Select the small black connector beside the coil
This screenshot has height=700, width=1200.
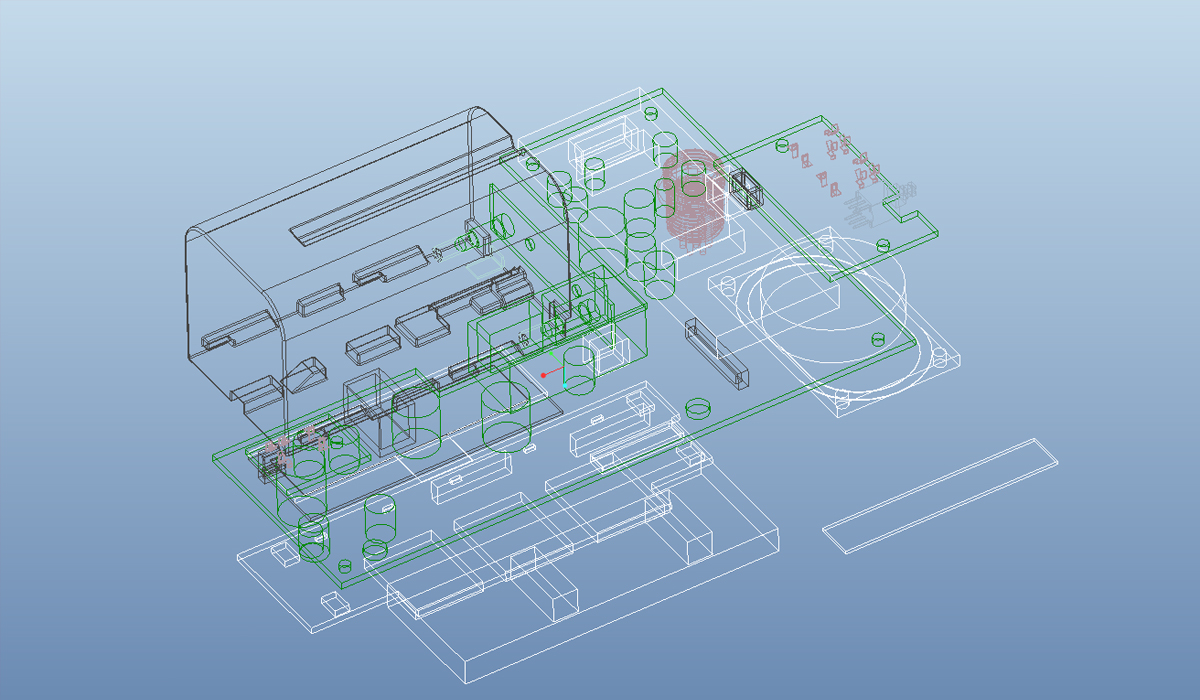click(x=747, y=188)
